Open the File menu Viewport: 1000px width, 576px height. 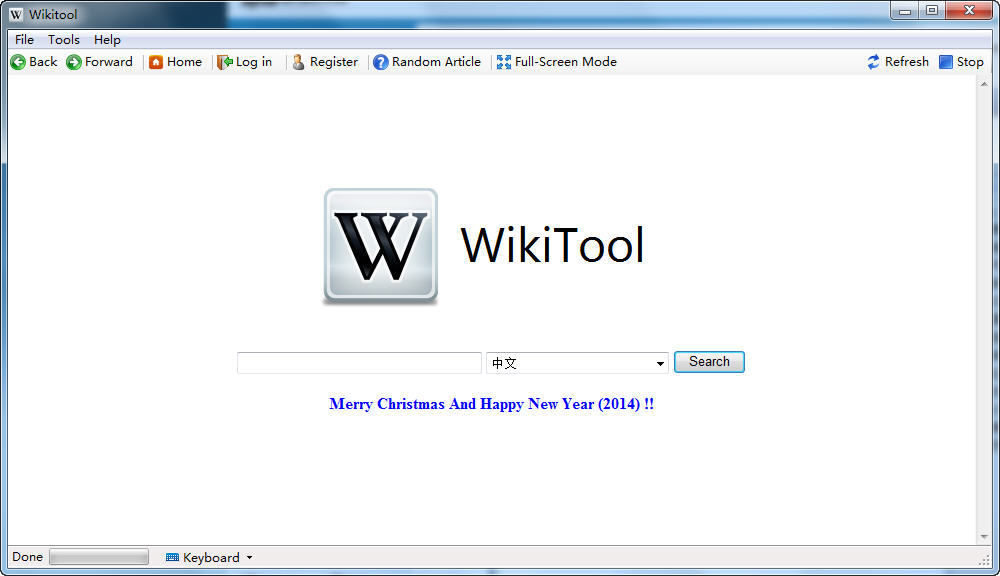(x=23, y=39)
